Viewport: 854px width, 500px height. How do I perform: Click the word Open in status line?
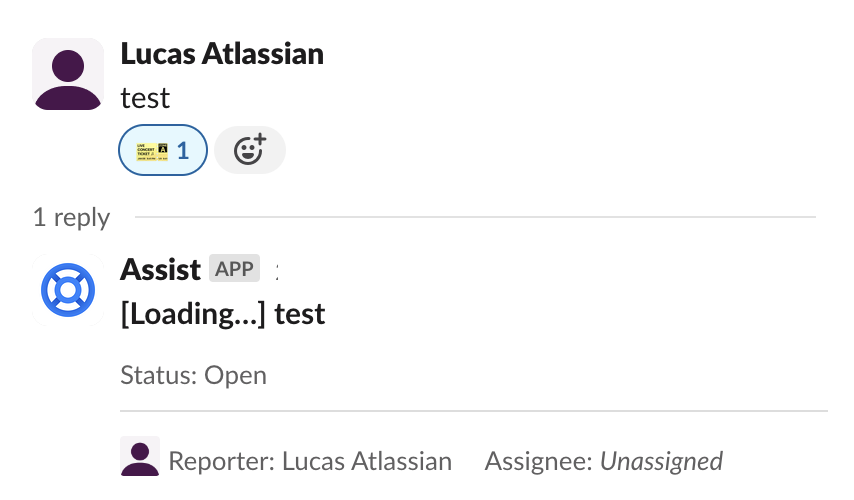[236, 376]
